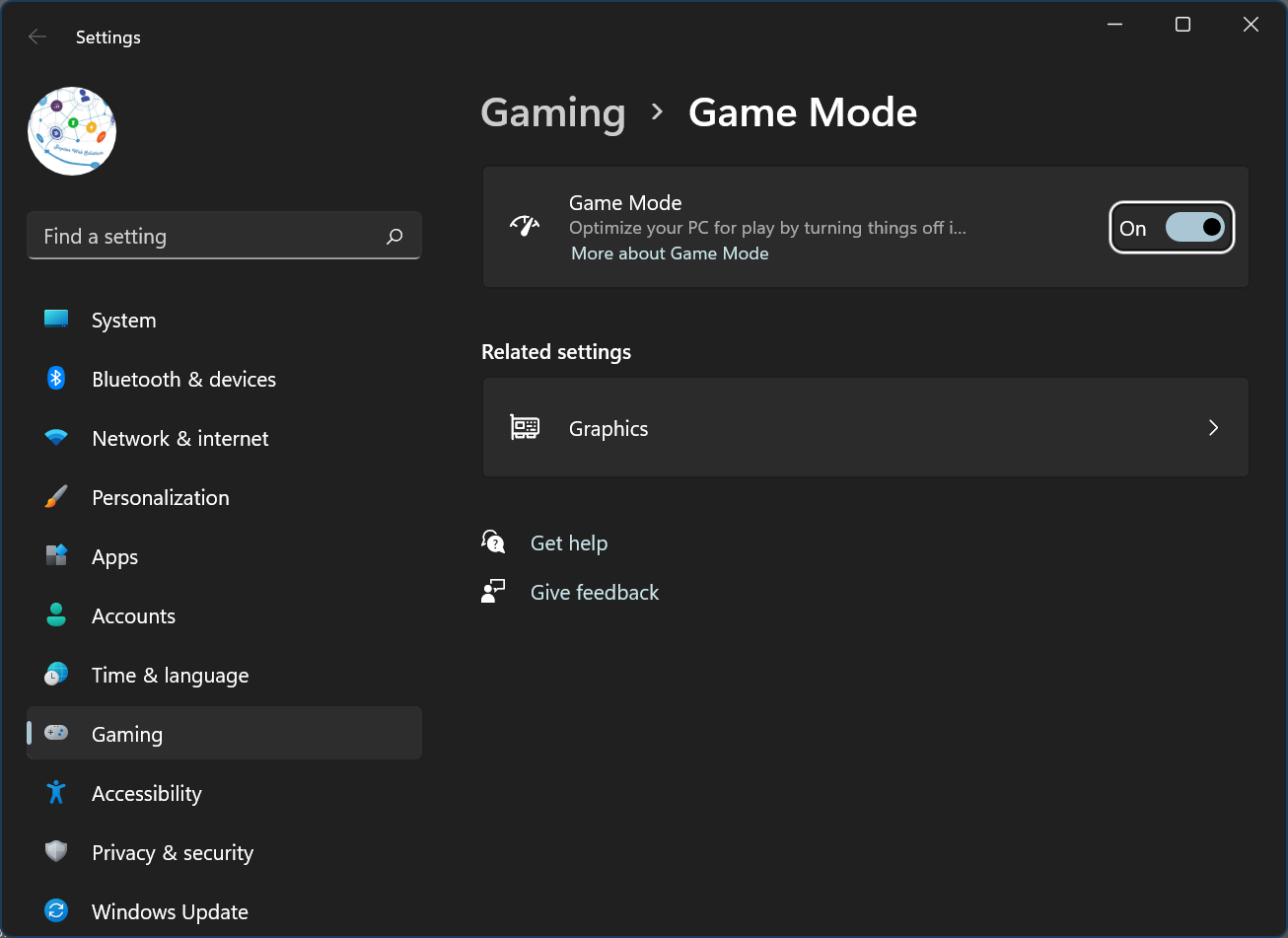Click the Game Mode breadcrumb heading

coord(803,112)
